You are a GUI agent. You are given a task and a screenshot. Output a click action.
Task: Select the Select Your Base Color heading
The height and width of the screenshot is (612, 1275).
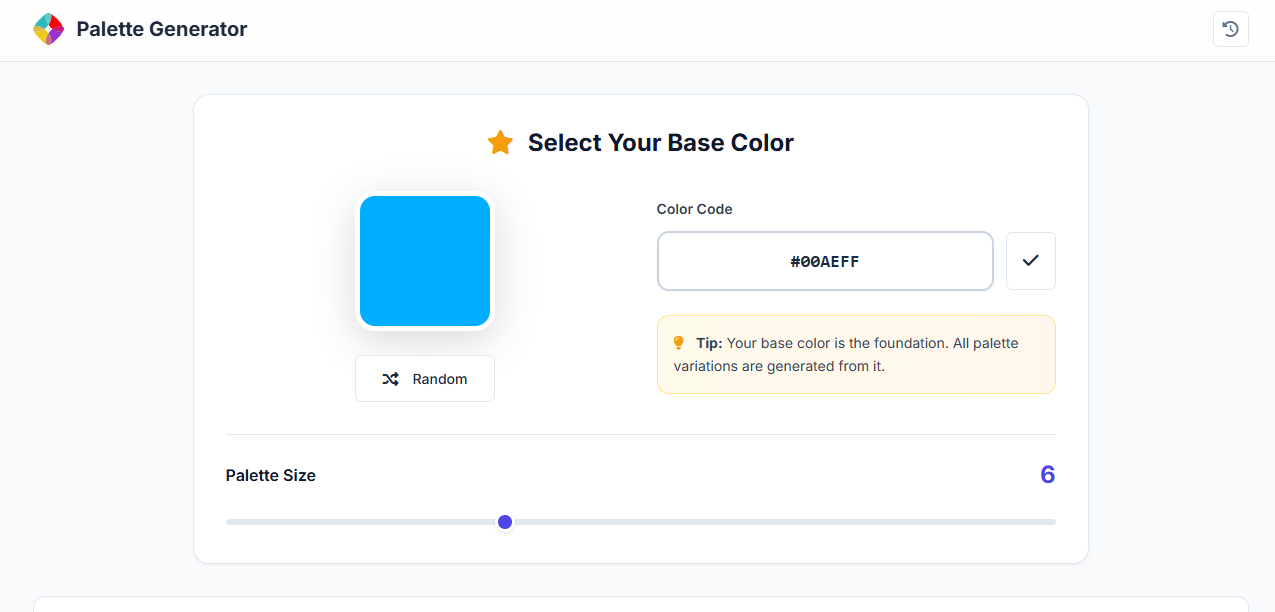660,142
